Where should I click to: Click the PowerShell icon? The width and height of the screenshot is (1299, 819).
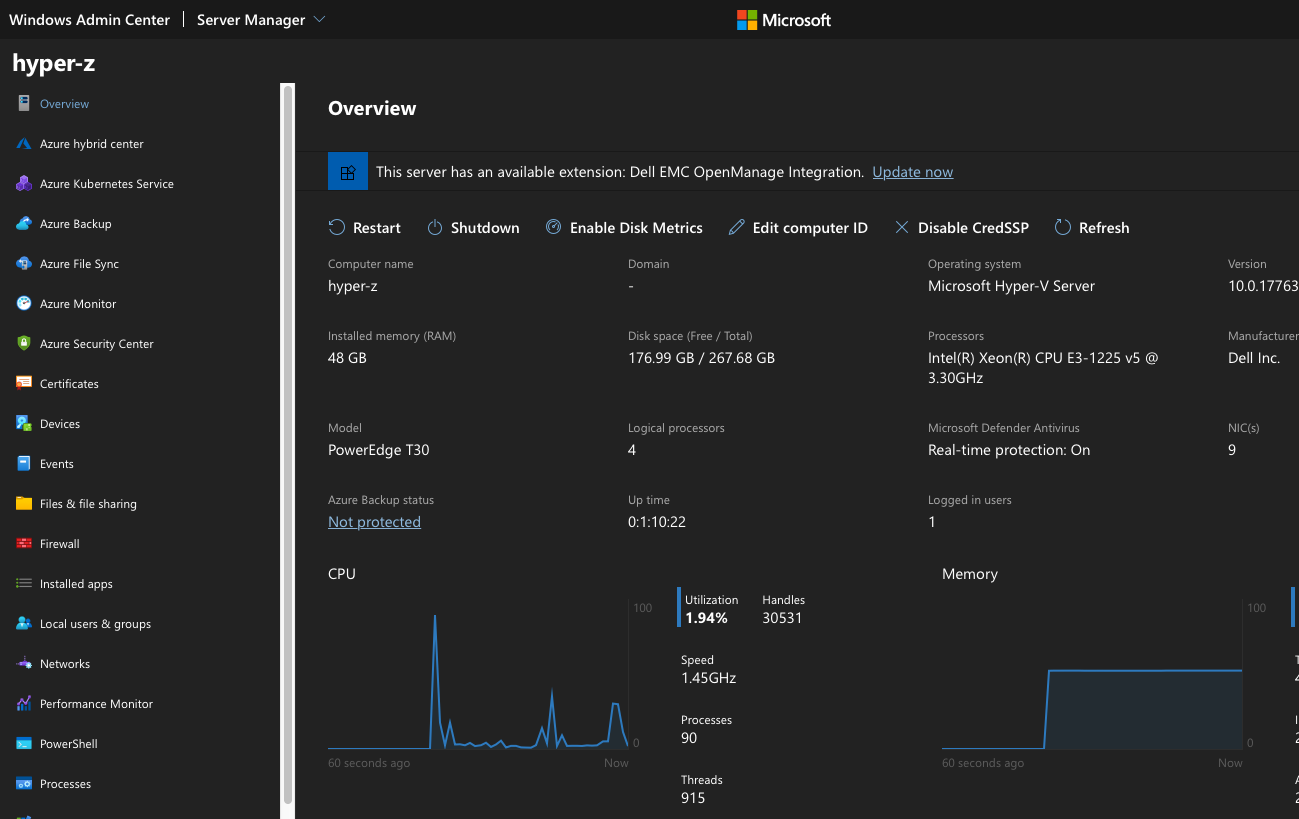24,743
